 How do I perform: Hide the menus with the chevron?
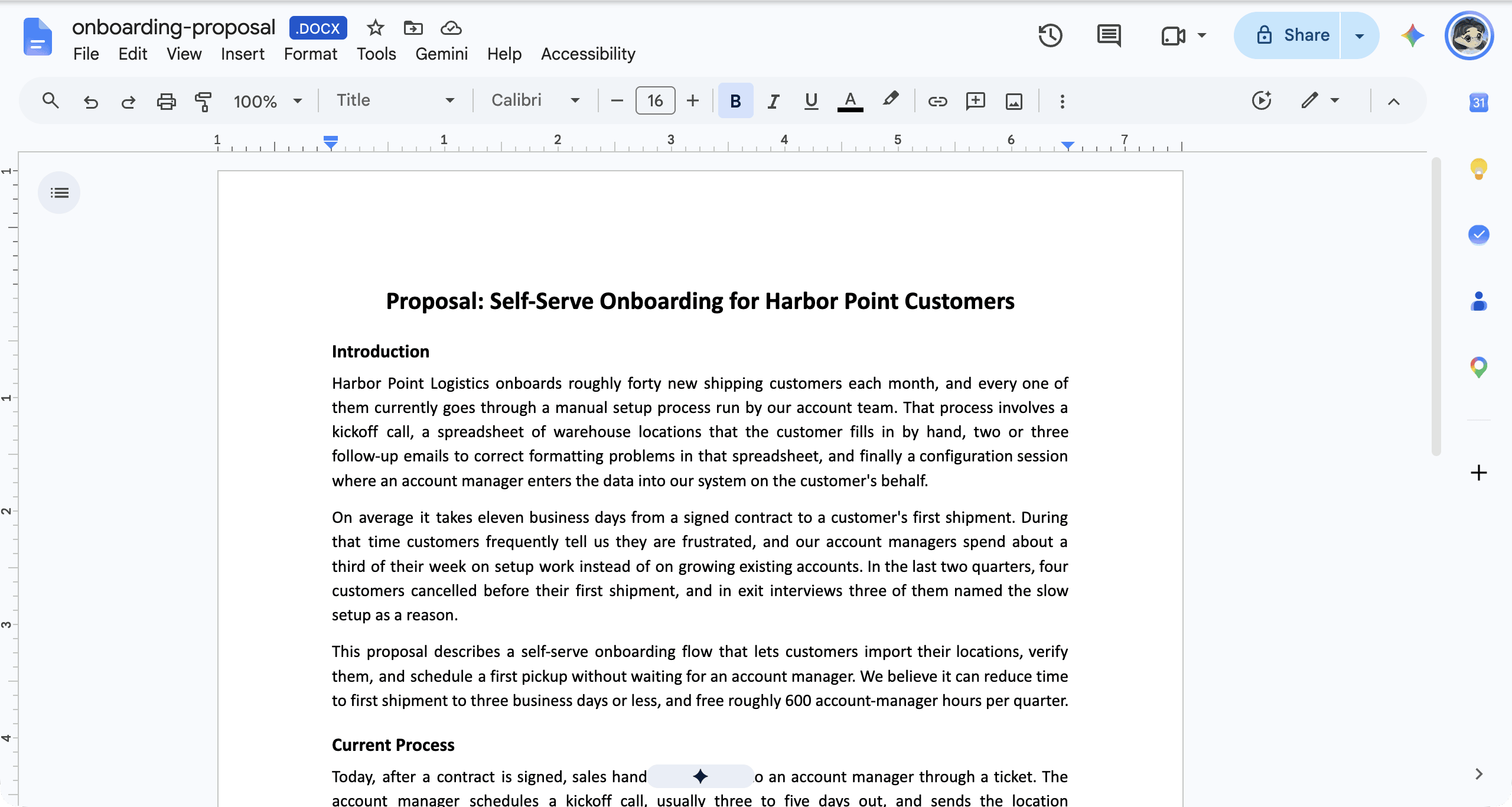(1393, 101)
